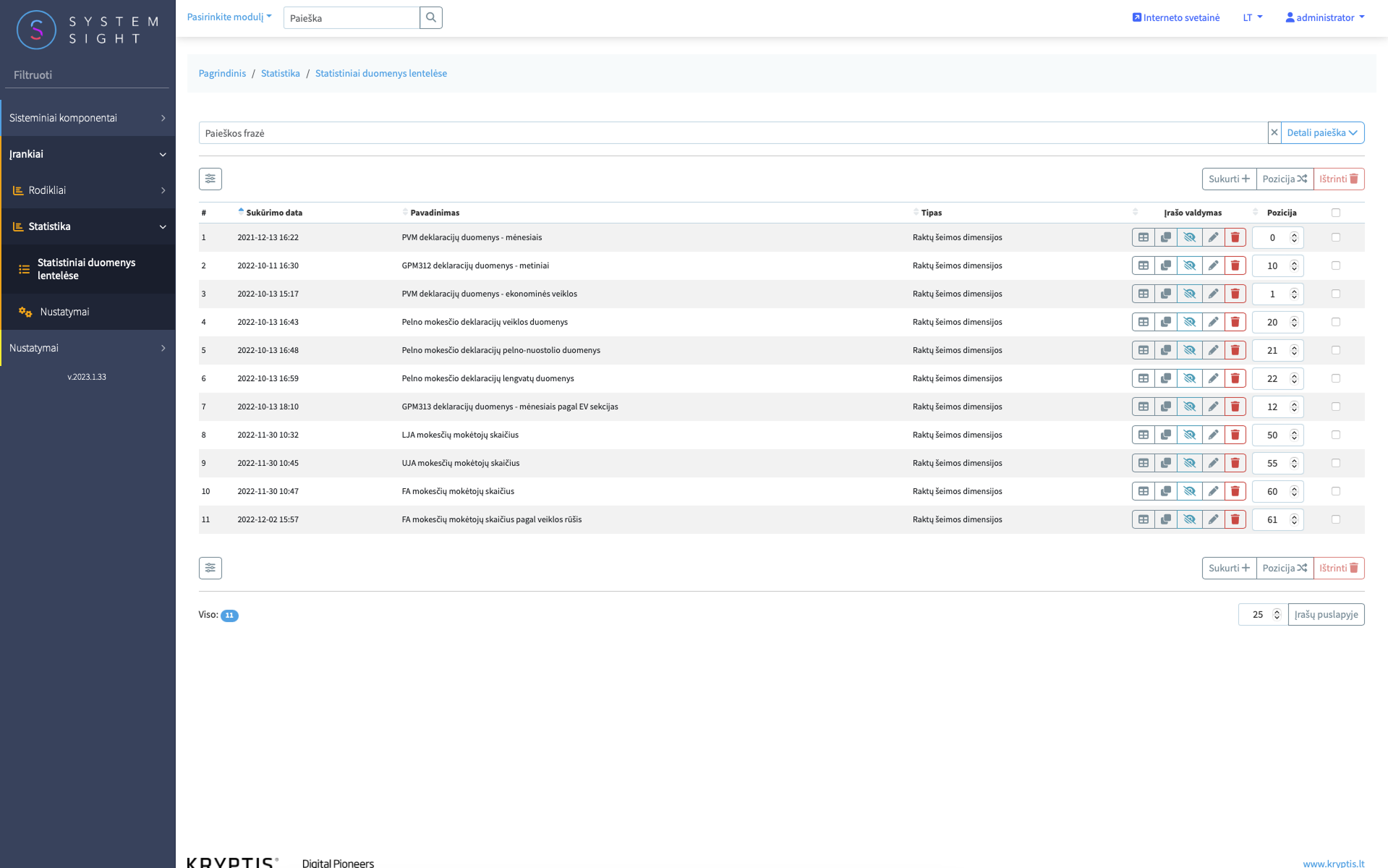This screenshot has height=868, width=1388.
Task: Open column settings icon above the table
Action: (x=210, y=179)
